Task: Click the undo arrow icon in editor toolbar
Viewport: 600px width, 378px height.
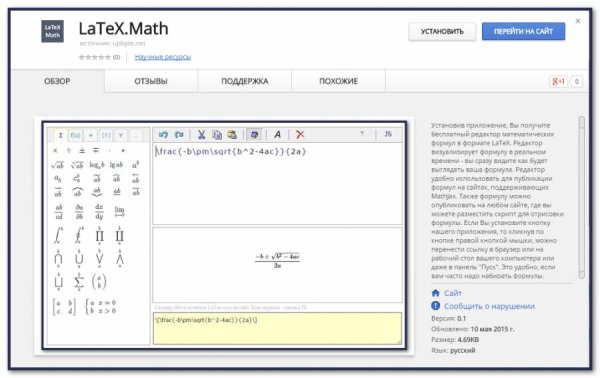Action: pyautogui.click(x=163, y=134)
